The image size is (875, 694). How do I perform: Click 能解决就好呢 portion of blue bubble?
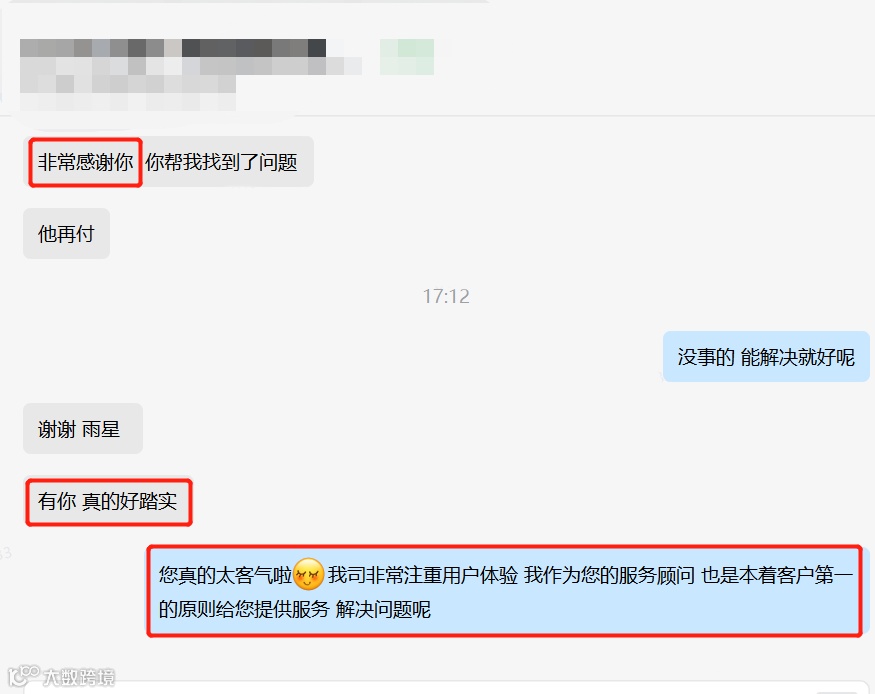pos(797,357)
